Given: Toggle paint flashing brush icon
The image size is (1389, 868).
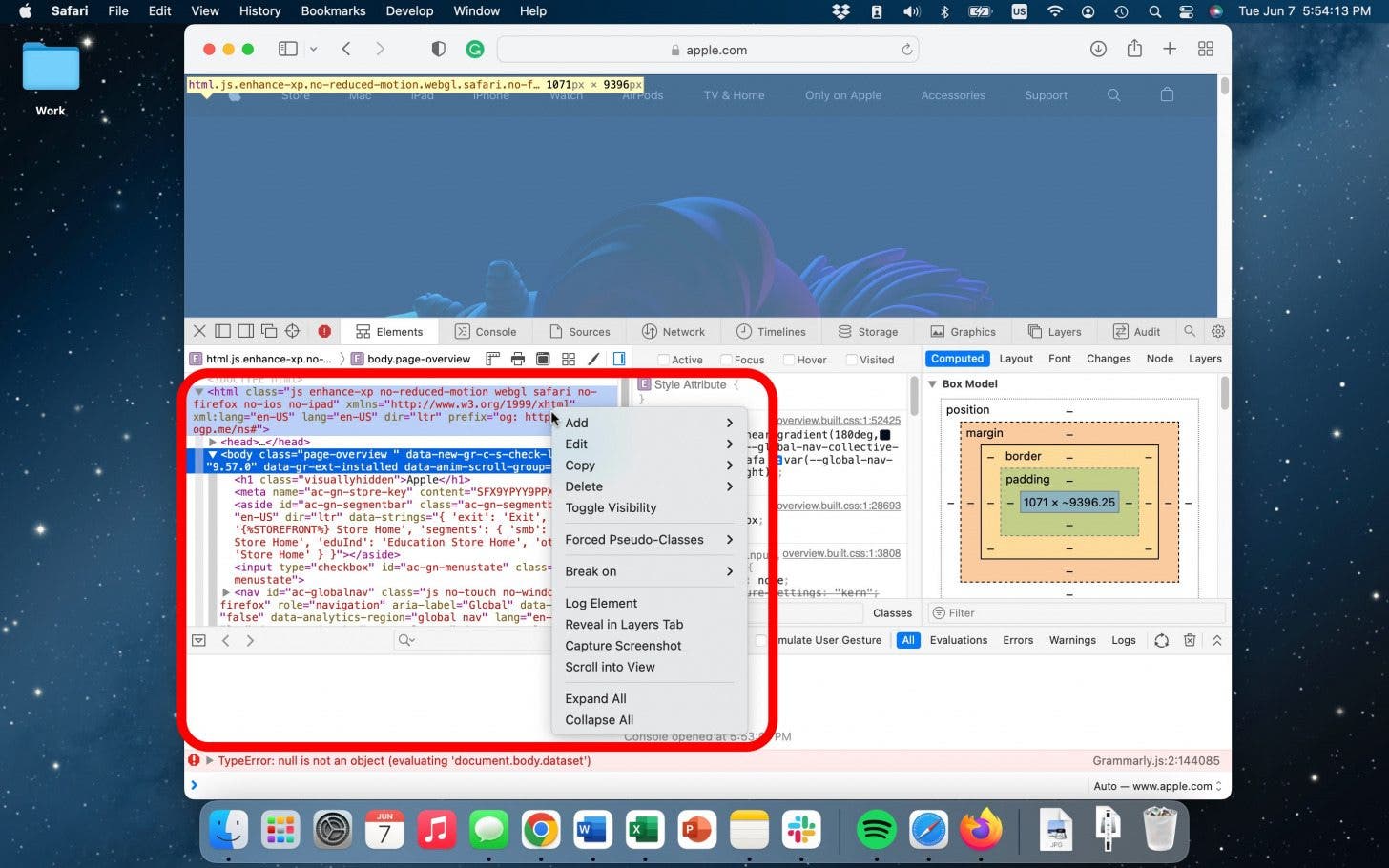Looking at the screenshot, I should pyautogui.click(x=593, y=359).
